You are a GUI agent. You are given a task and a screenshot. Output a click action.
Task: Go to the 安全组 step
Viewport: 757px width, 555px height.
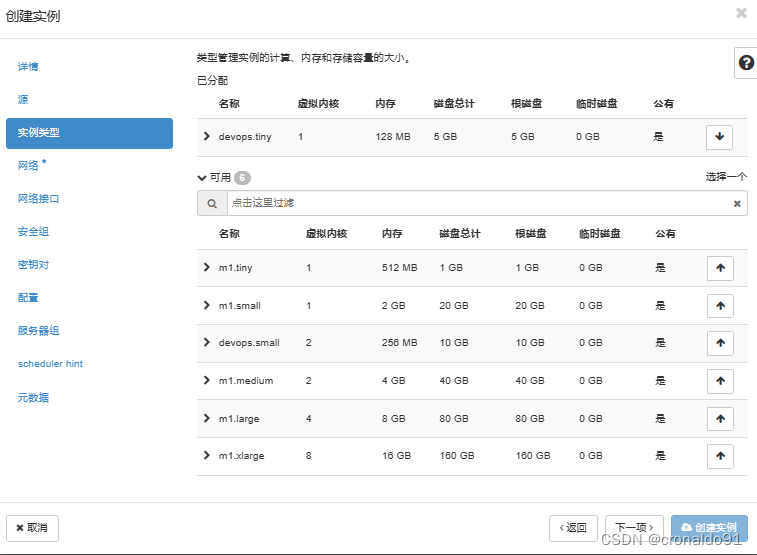(x=33, y=232)
